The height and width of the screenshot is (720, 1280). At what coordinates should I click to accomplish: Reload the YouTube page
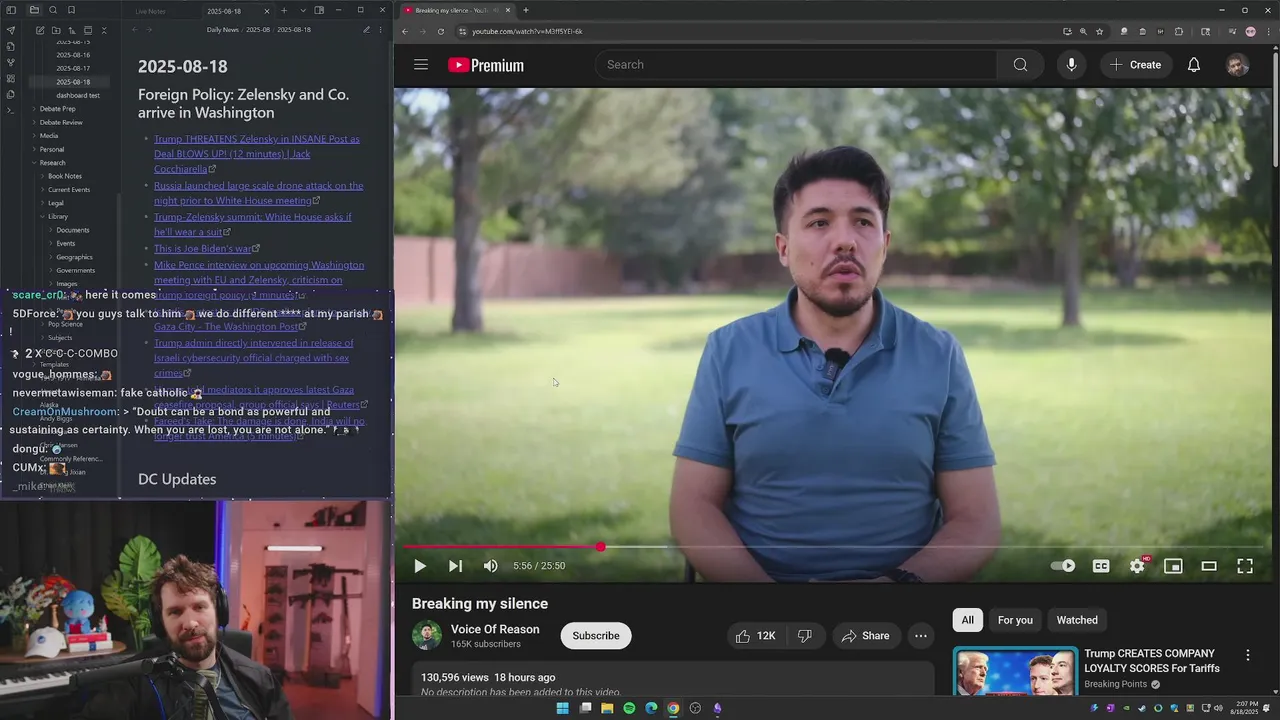point(441,31)
